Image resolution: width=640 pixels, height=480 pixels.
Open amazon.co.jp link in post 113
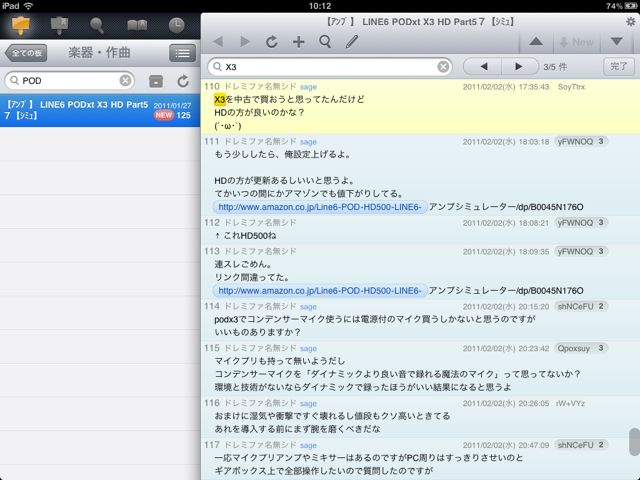click(x=320, y=291)
